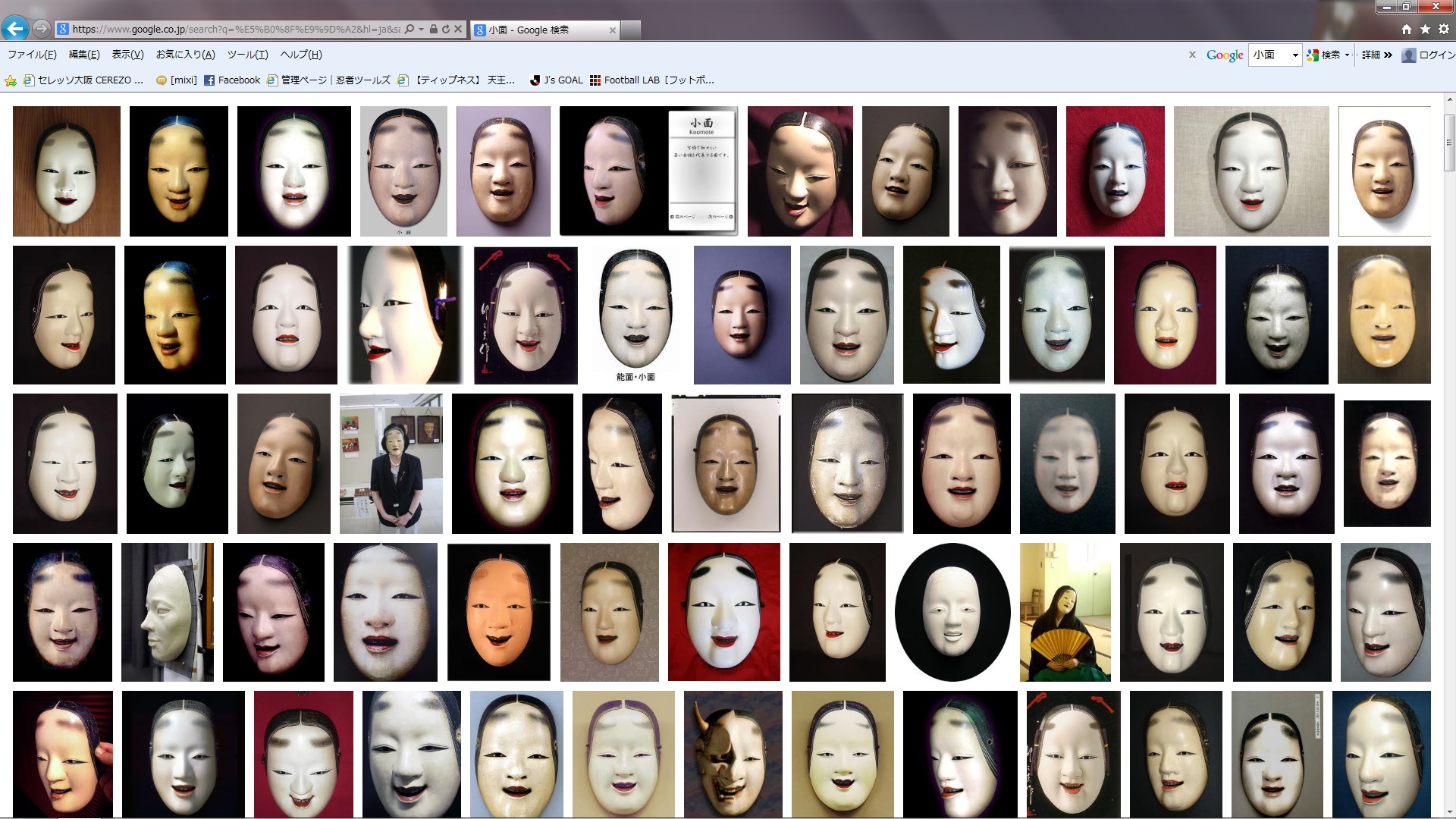Click the browser Back arrow button
Screen dimensions: 1456x819
[x=15, y=29]
